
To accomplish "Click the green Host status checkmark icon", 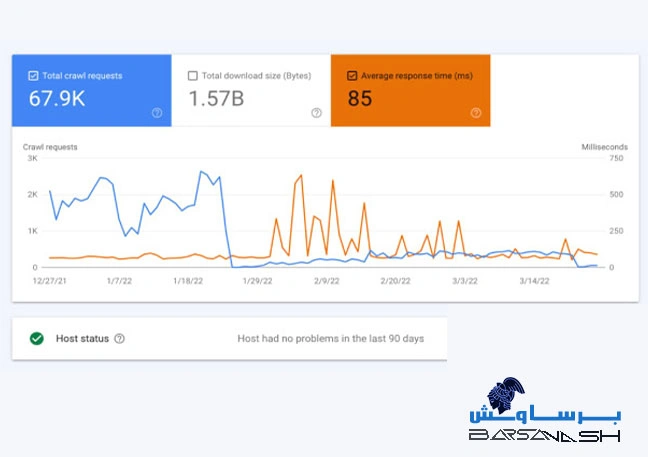I will click(x=37, y=339).
